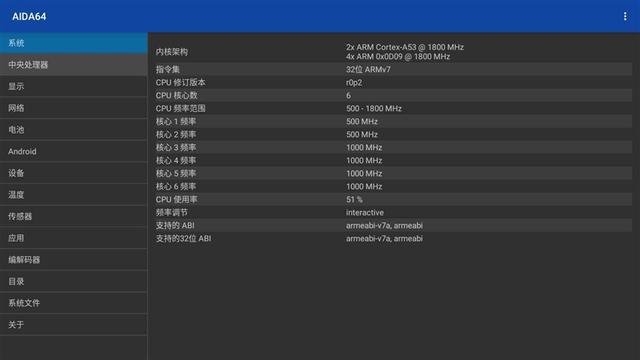Viewport: 640px width, 360px height.
Task: Click the core count value 6
Action: (x=348, y=96)
